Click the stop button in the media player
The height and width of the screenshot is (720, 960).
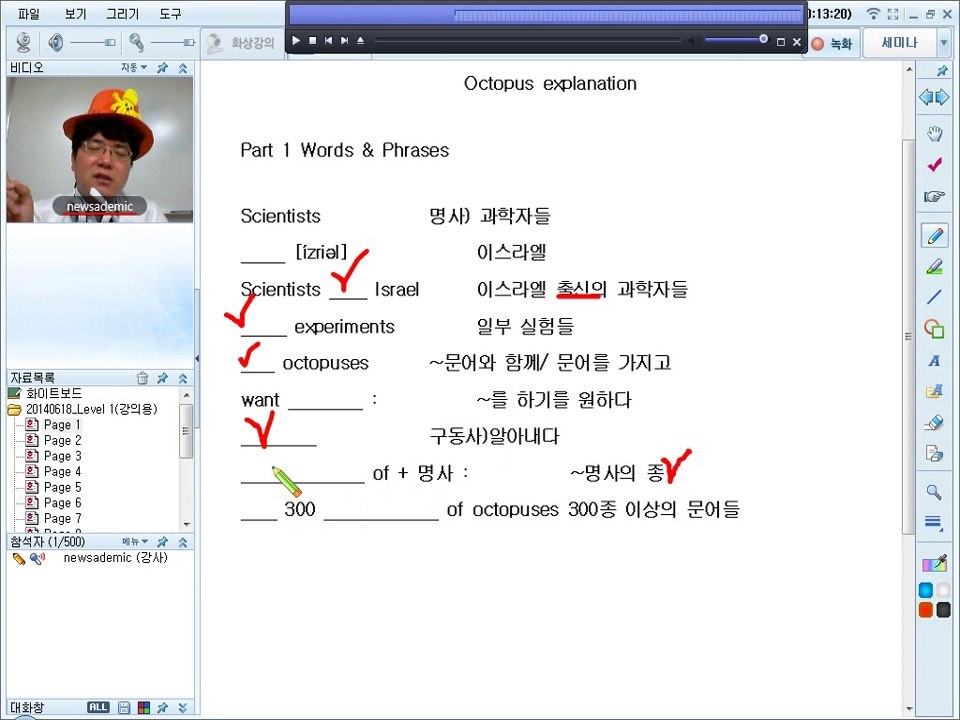point(312,40)
